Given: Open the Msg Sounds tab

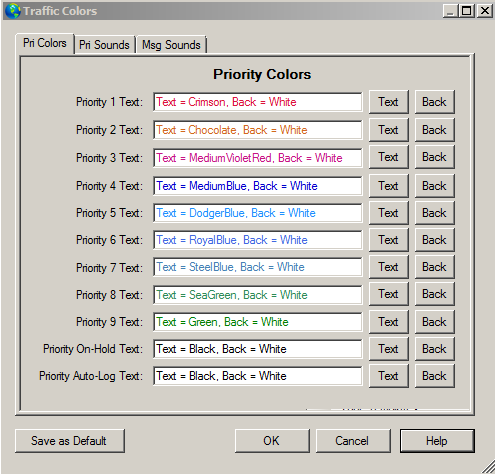Looking at the screenshot, I should [x=171, y=45].
